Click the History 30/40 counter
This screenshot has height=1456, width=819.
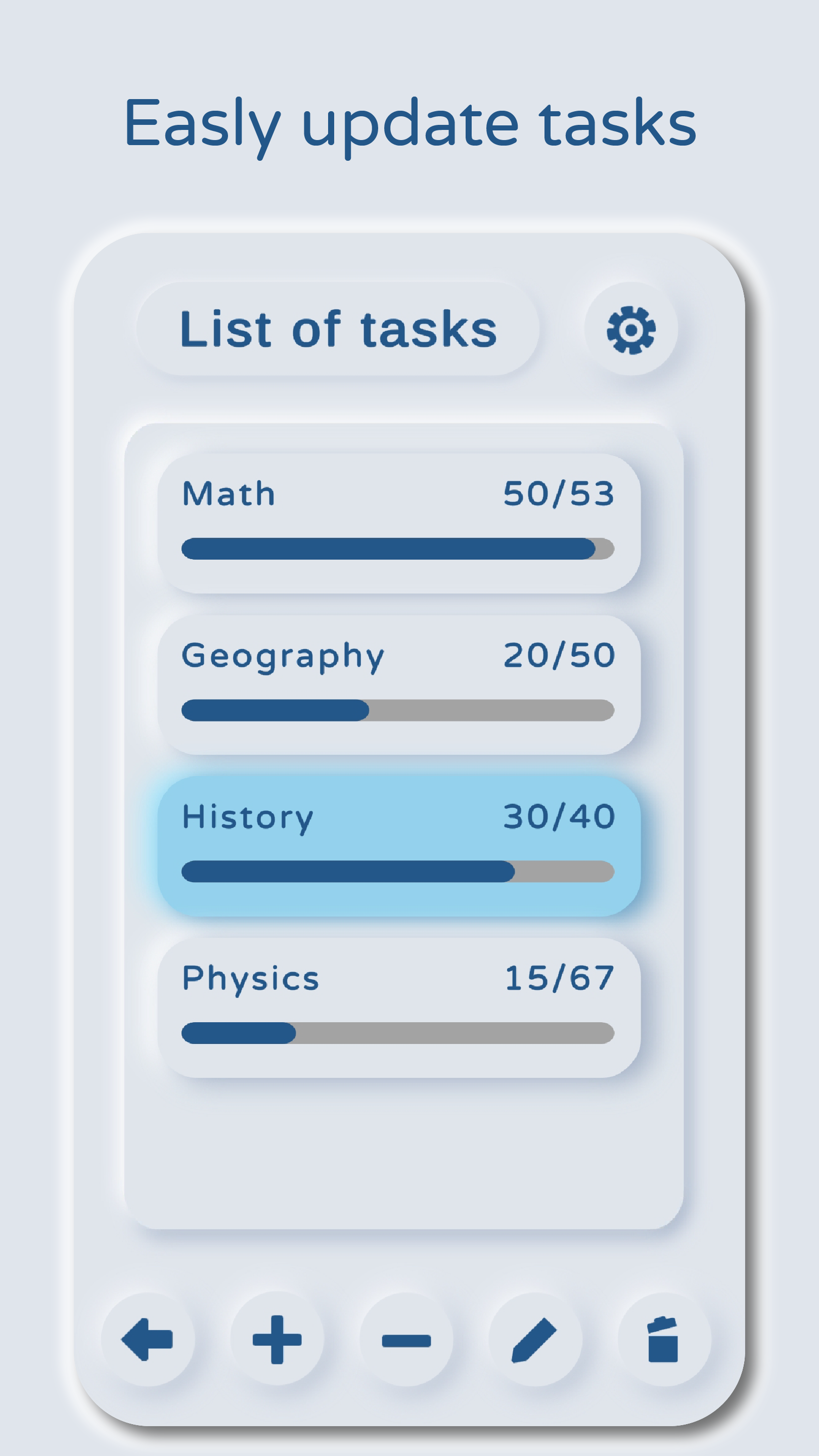coord(559,817)
